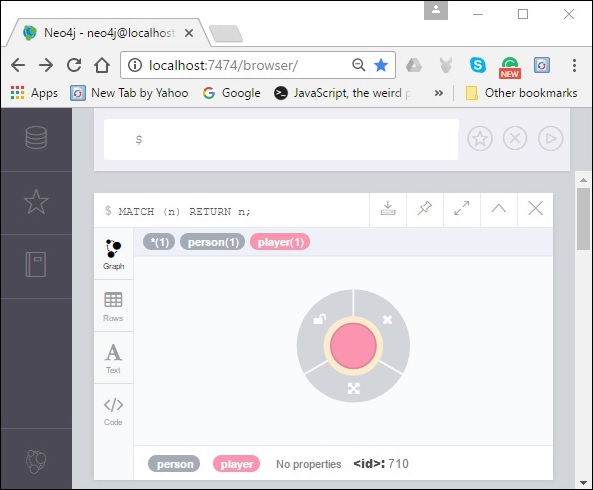
Task: Close the MATCH query result frame
Action: (536, 209)
